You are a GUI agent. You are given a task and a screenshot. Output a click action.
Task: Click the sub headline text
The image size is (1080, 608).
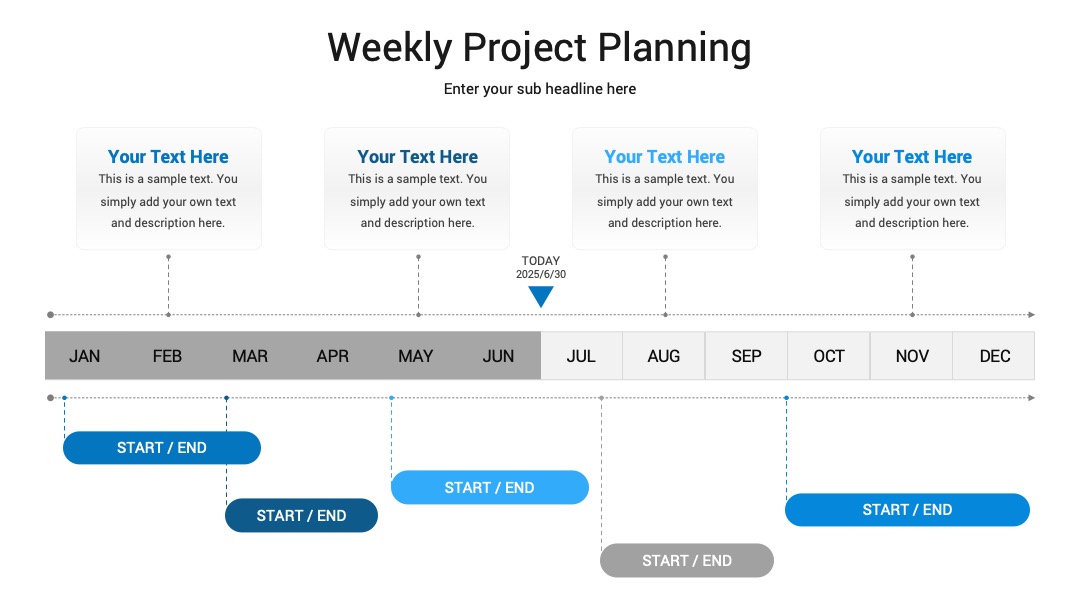tap(539, 89)
